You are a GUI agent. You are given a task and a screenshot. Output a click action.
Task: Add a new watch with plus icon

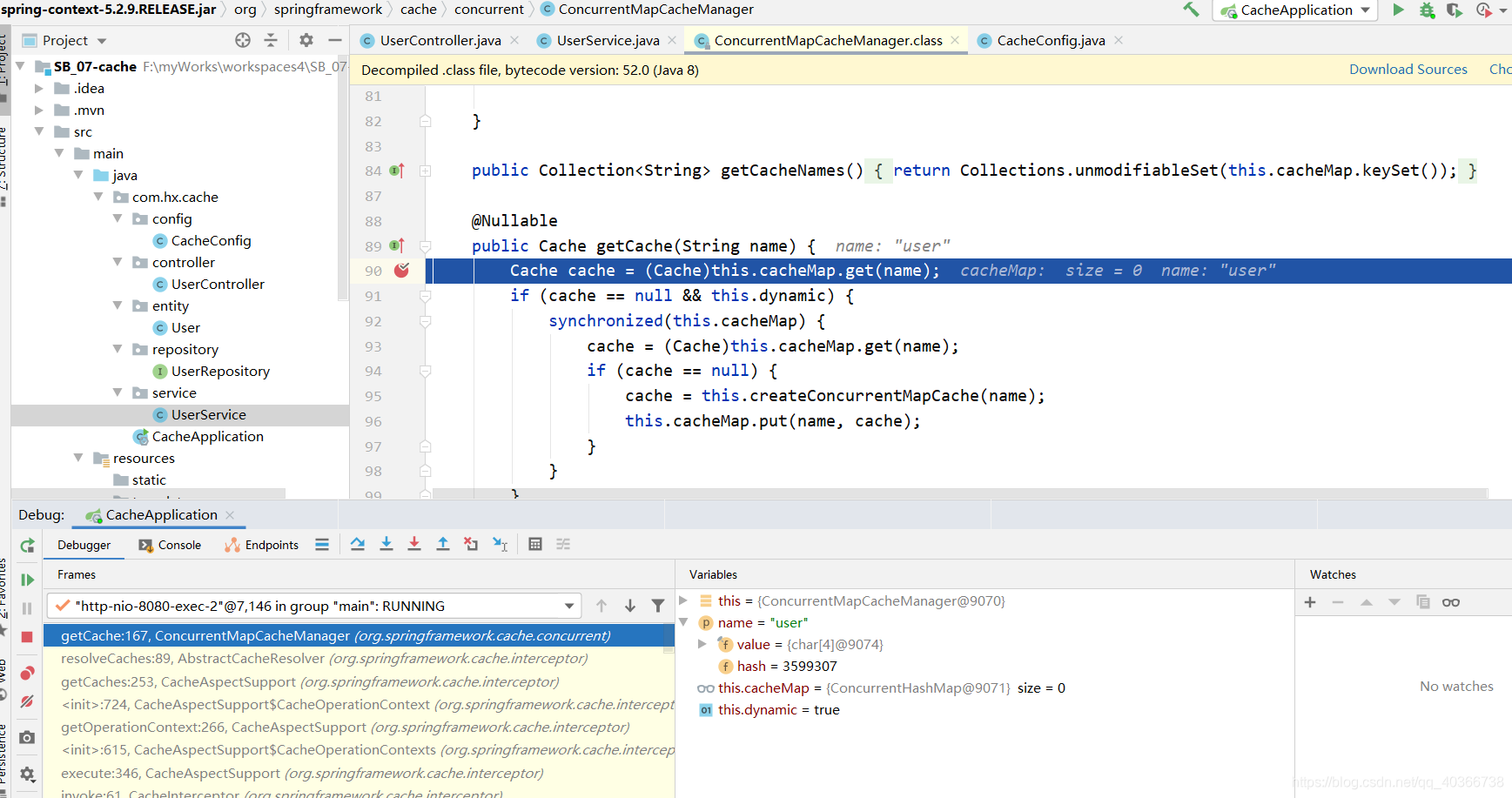click(1310, 602)
